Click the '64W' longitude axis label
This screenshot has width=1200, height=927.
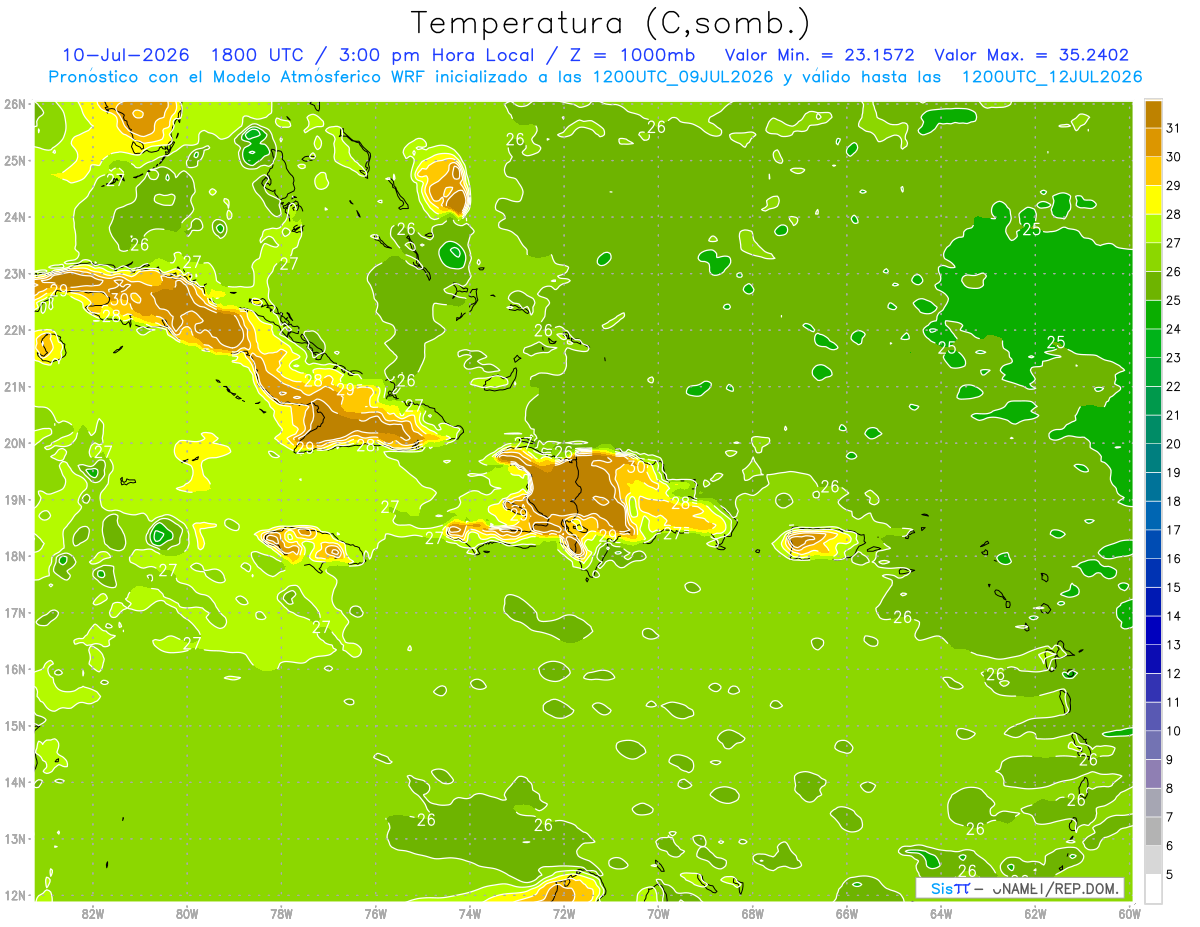941,912
